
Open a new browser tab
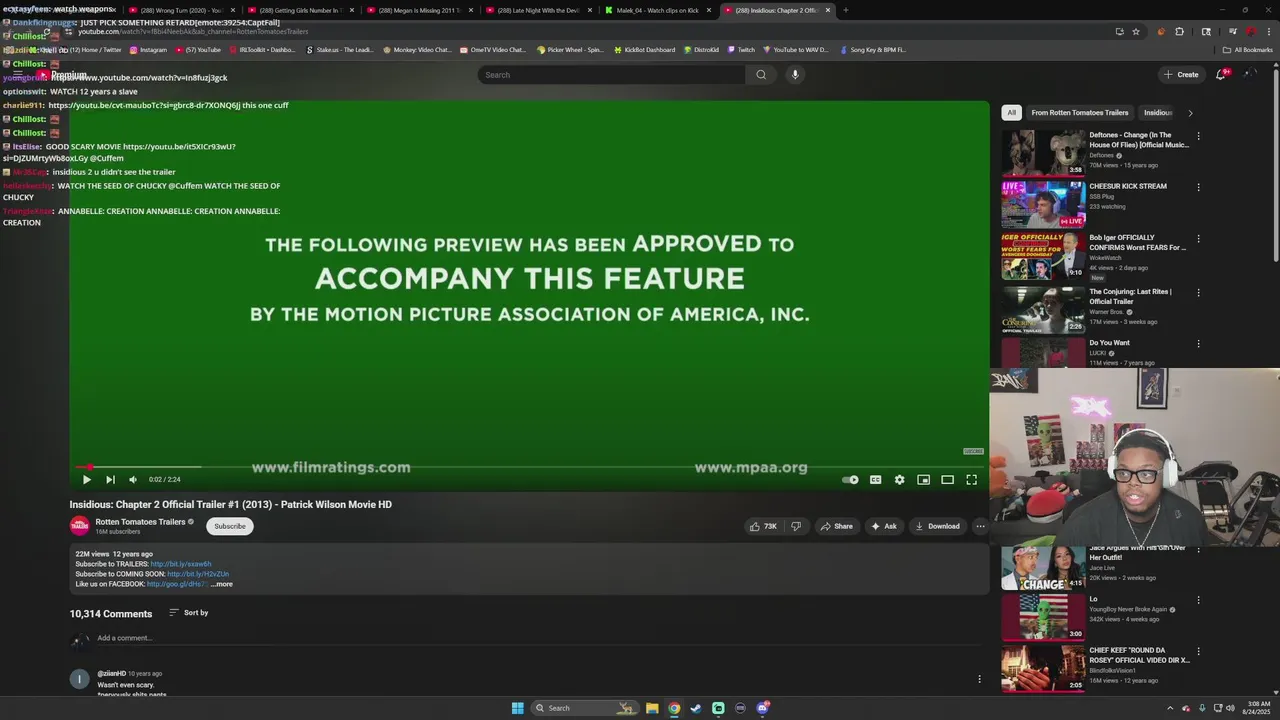pos(846,10)
